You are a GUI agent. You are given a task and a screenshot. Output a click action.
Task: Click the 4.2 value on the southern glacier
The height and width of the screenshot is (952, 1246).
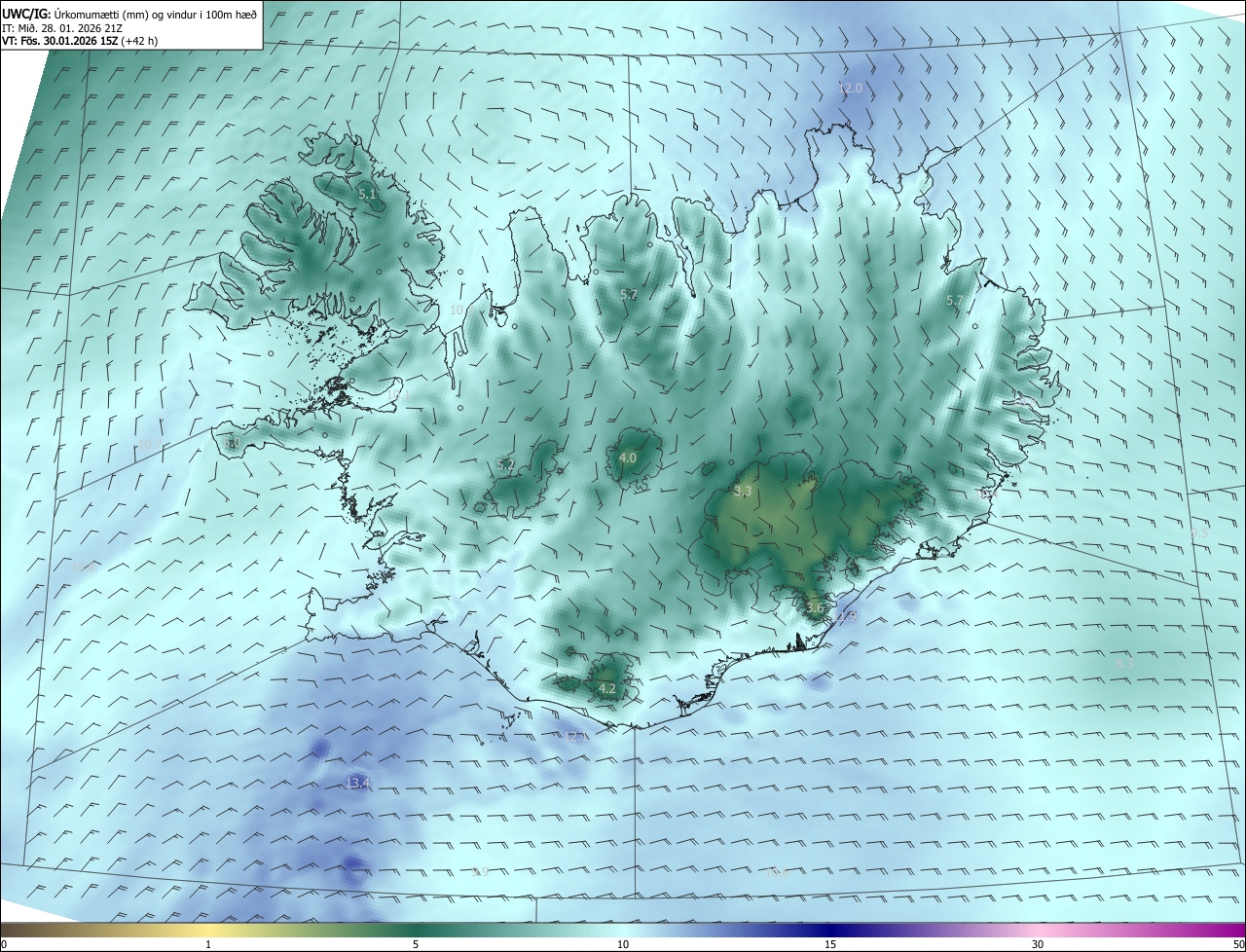click(x=607, y=688)
